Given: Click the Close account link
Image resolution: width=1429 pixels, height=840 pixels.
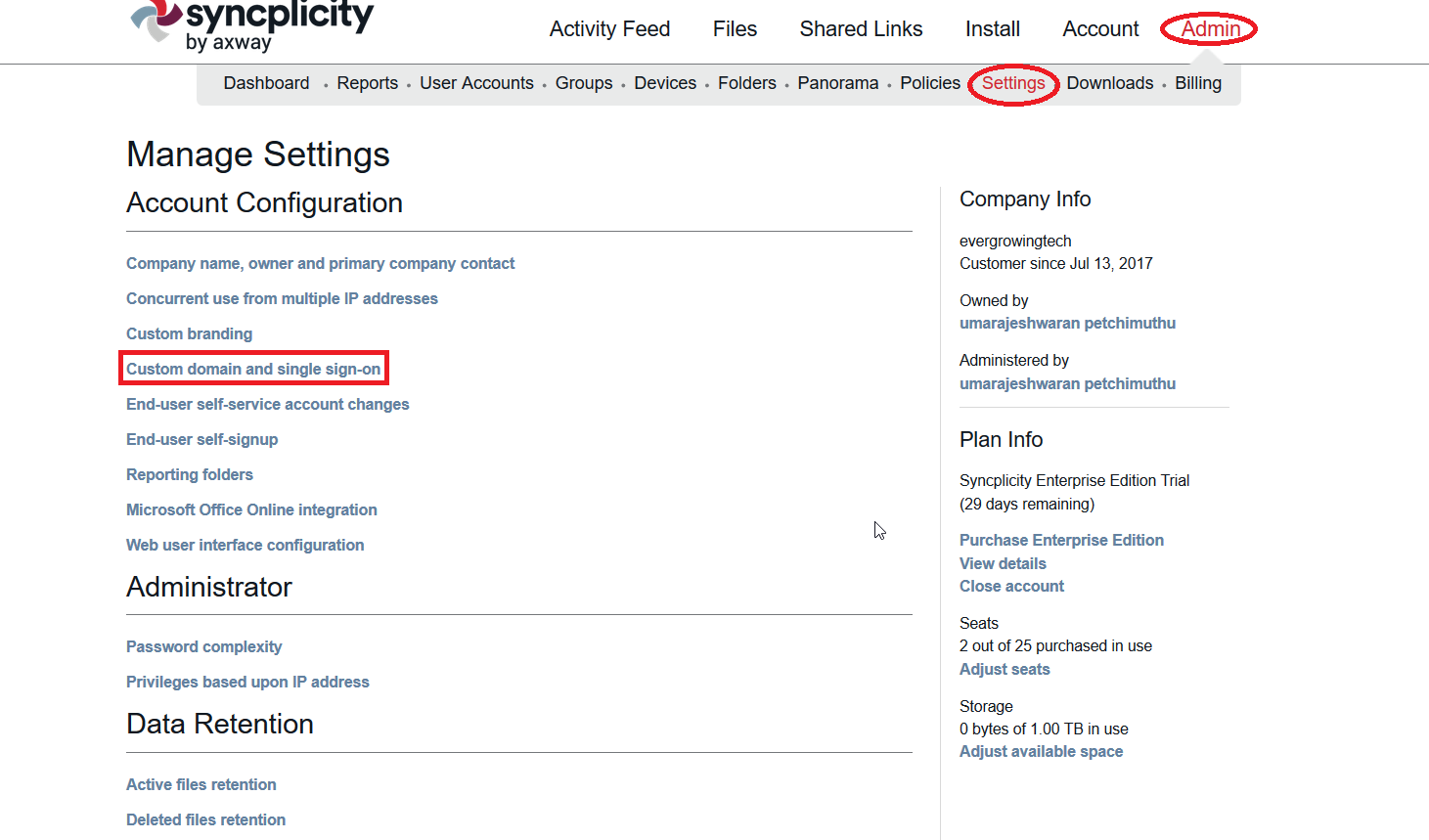Looking at the screenshot, I should point(1011,586).
